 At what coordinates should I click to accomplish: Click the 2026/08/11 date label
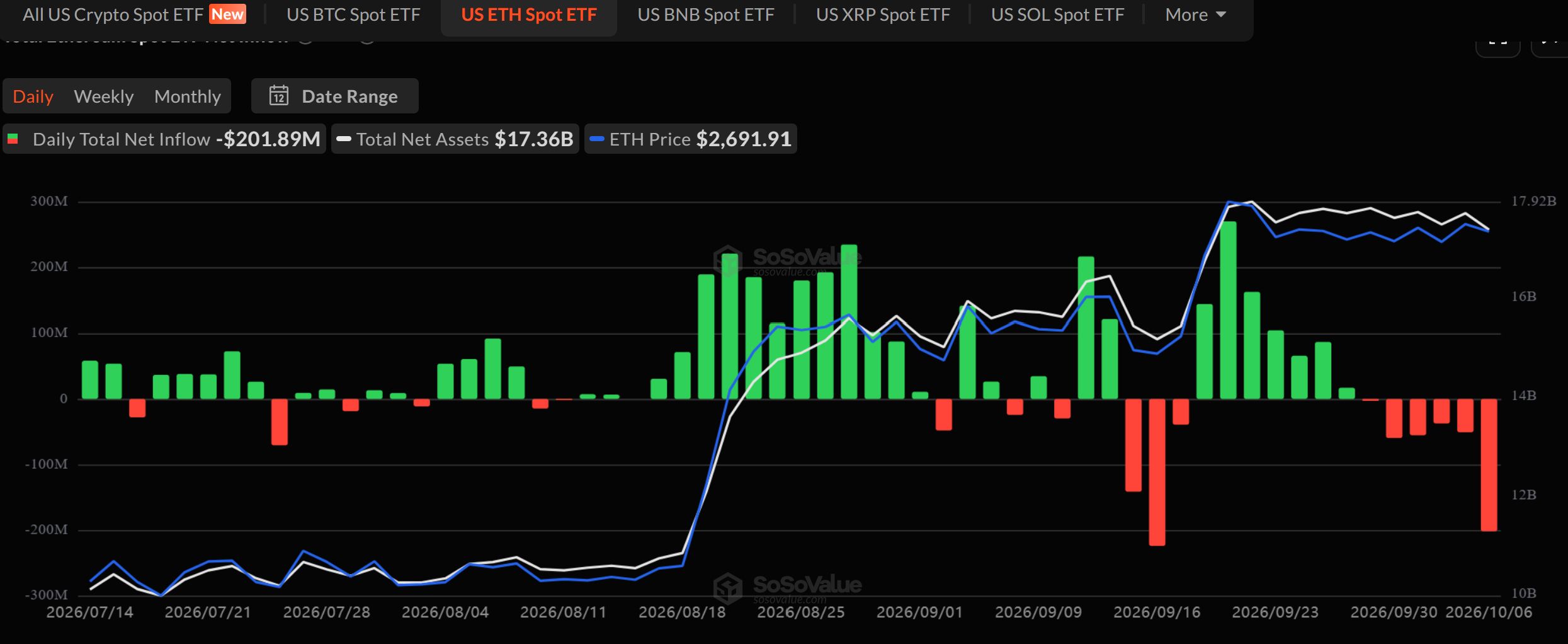pyautogui.click(x=564, y=612)
